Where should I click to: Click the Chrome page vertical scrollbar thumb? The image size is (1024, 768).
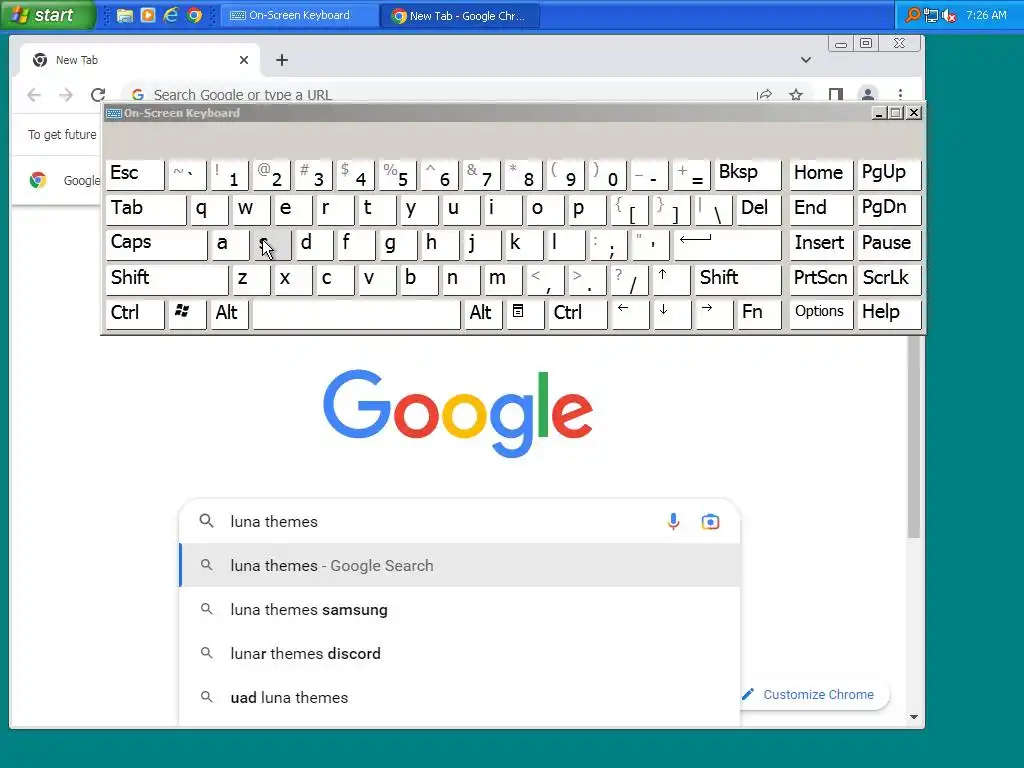click(914, 438)
